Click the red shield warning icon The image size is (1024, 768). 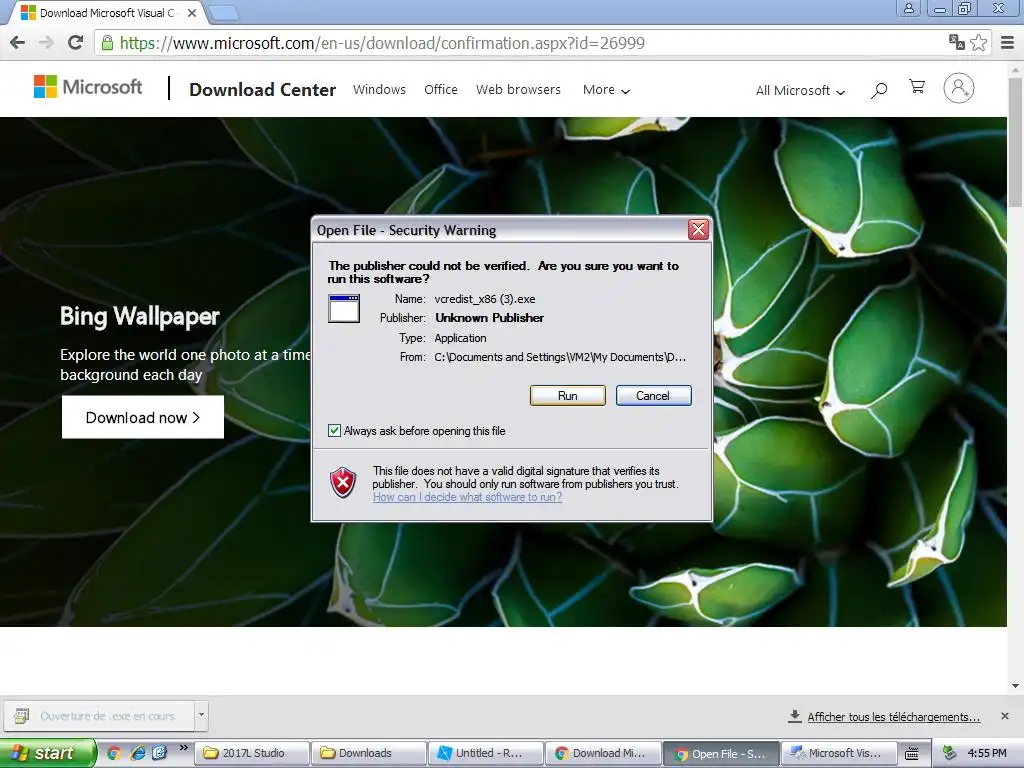point(343,483)
